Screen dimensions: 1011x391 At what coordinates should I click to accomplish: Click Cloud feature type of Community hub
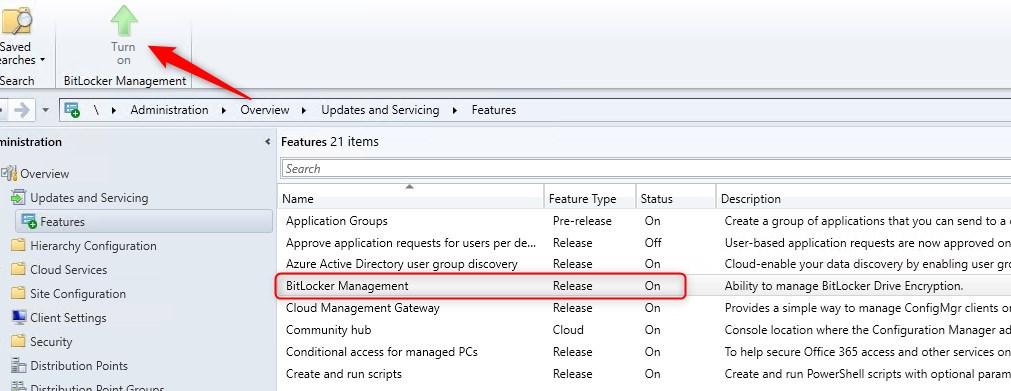click(568, 330)
